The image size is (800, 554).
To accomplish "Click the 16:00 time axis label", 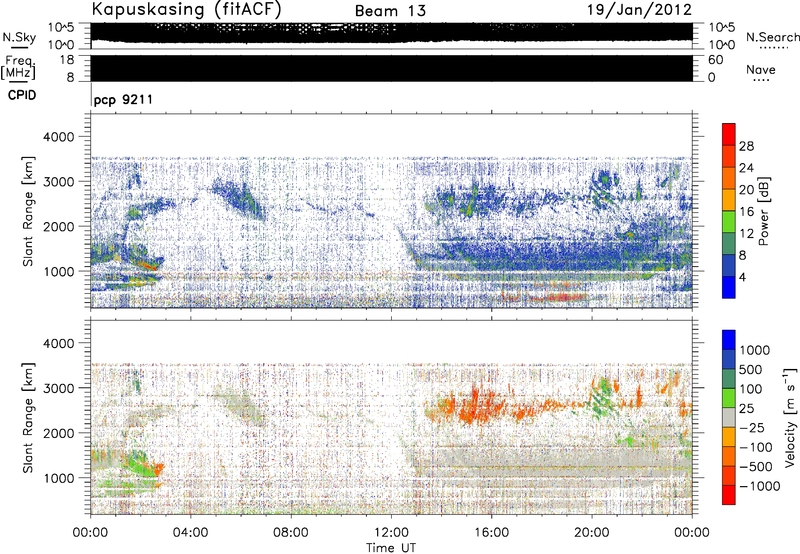I will click(491, 533).
